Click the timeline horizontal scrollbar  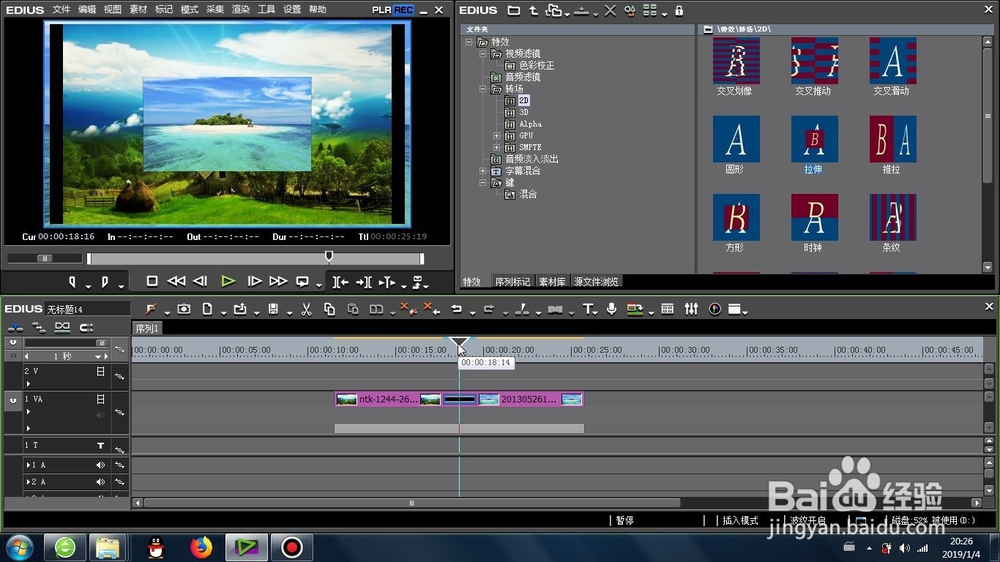(x=412, y=503)
